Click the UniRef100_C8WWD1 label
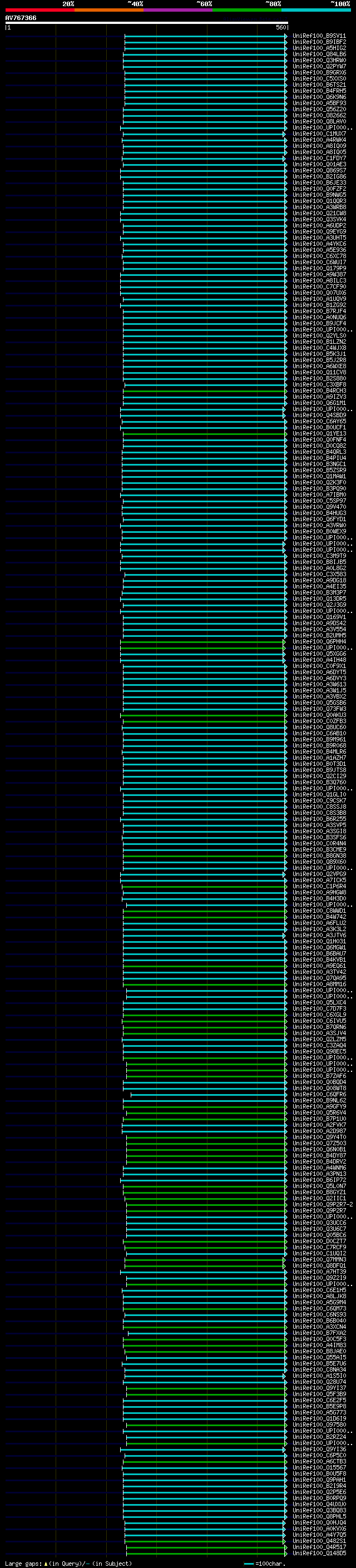 tap(319, 911)
